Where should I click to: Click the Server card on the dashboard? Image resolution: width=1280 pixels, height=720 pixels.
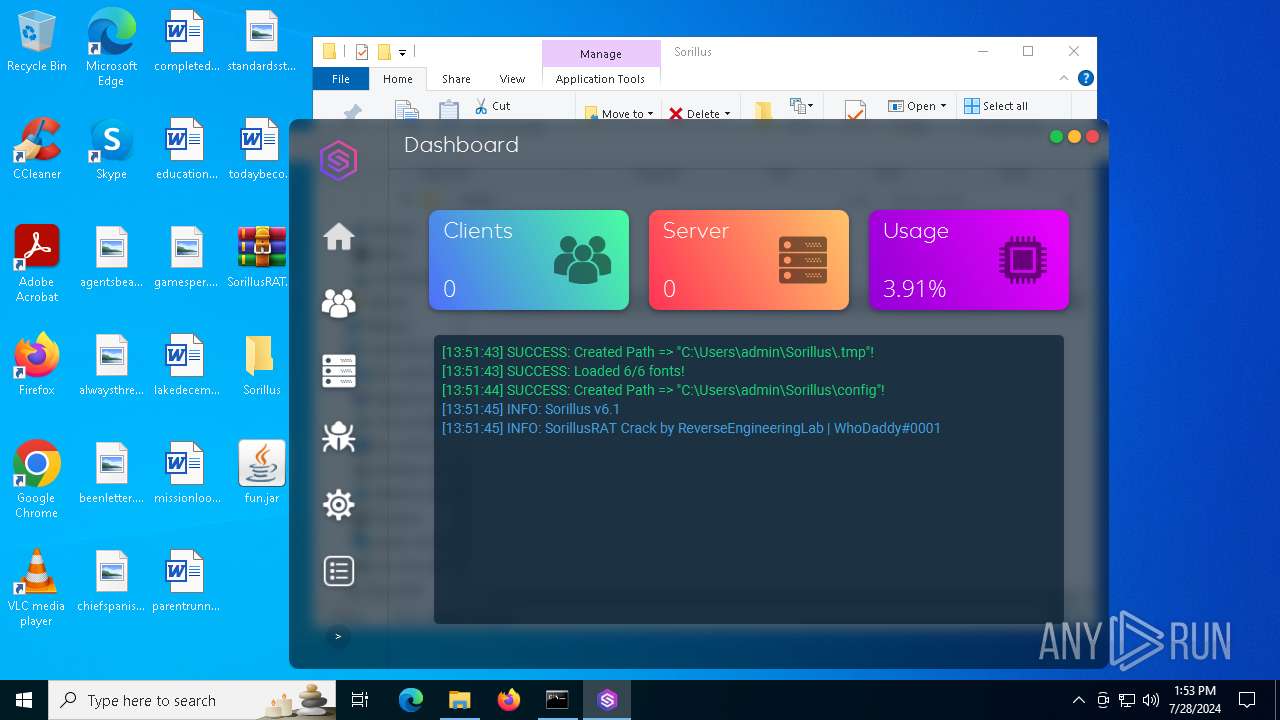pyautogui.click(x=749, y=260)
